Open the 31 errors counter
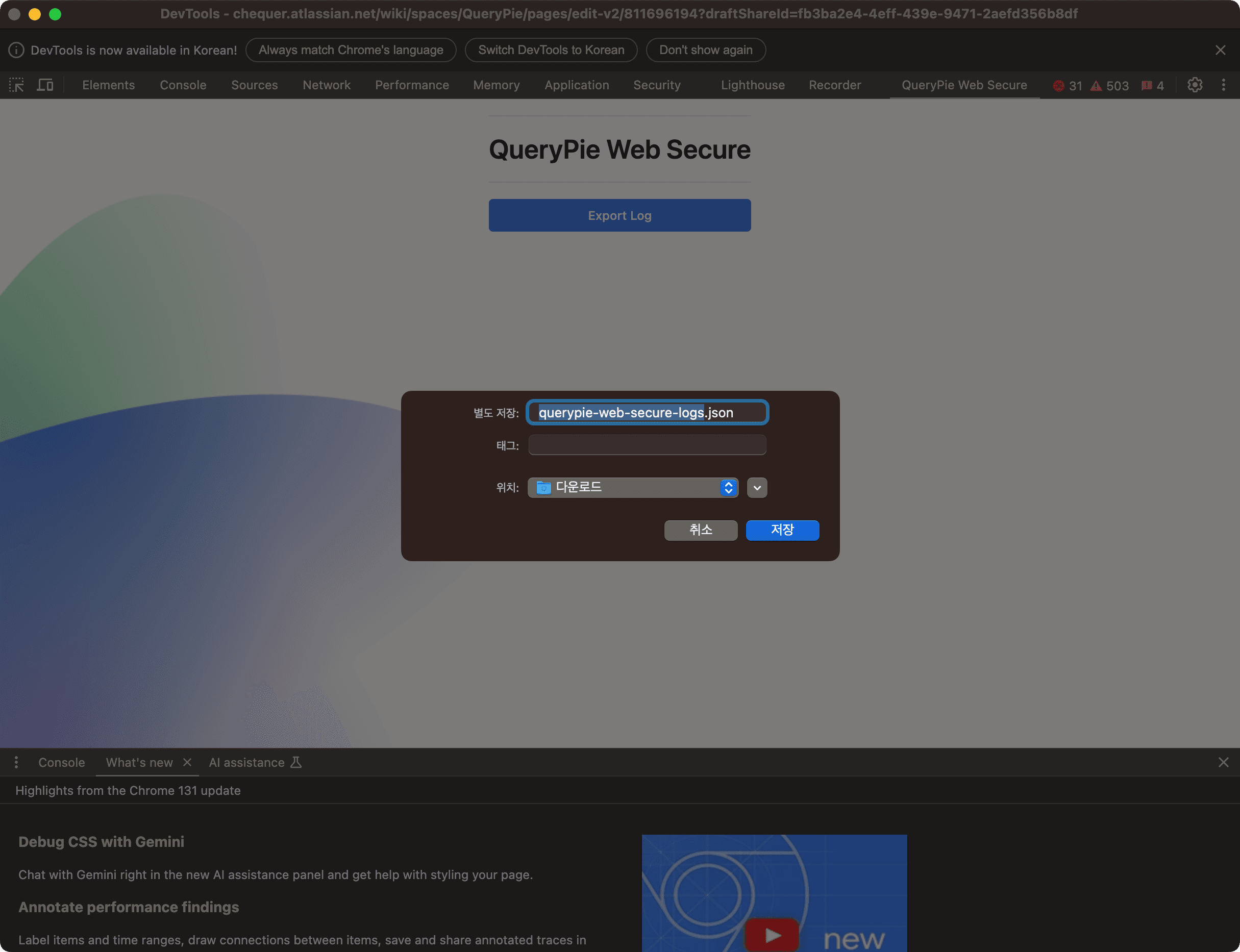 [x=1068, y=86]
